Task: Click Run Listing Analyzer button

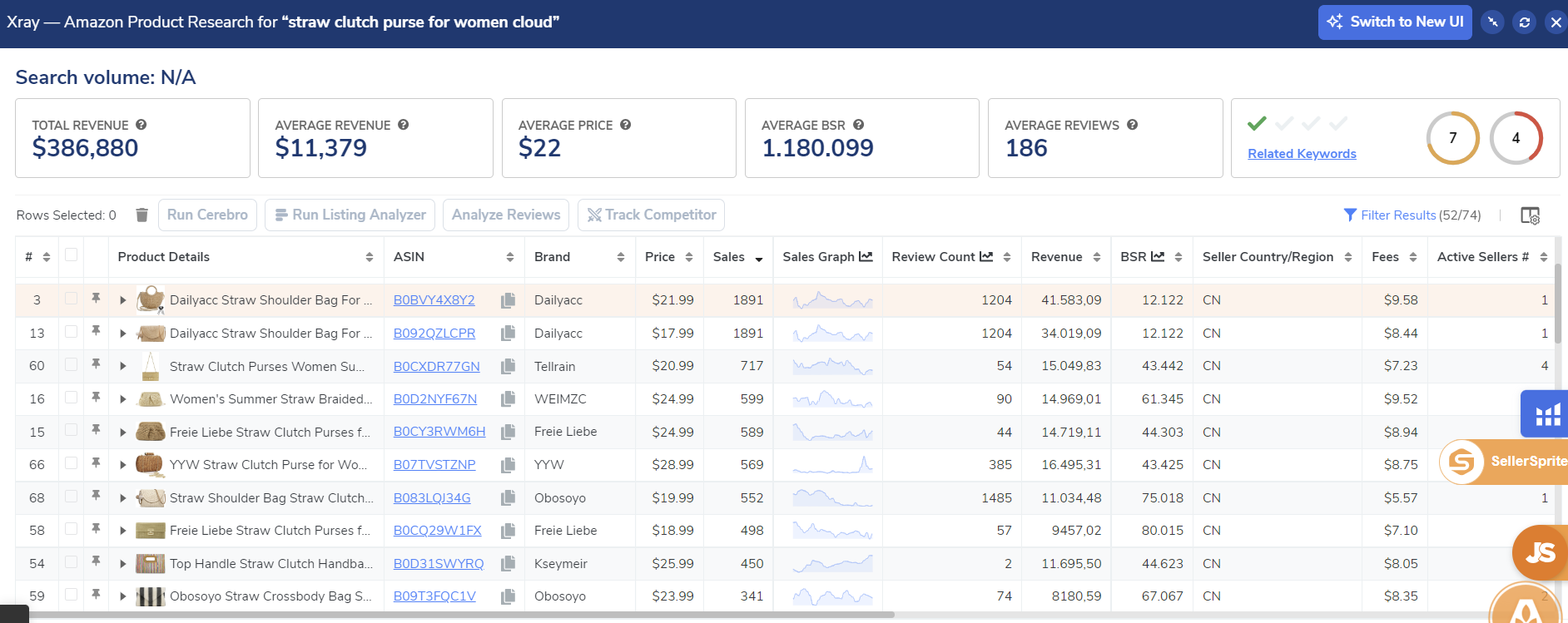Action: [350, 215]
